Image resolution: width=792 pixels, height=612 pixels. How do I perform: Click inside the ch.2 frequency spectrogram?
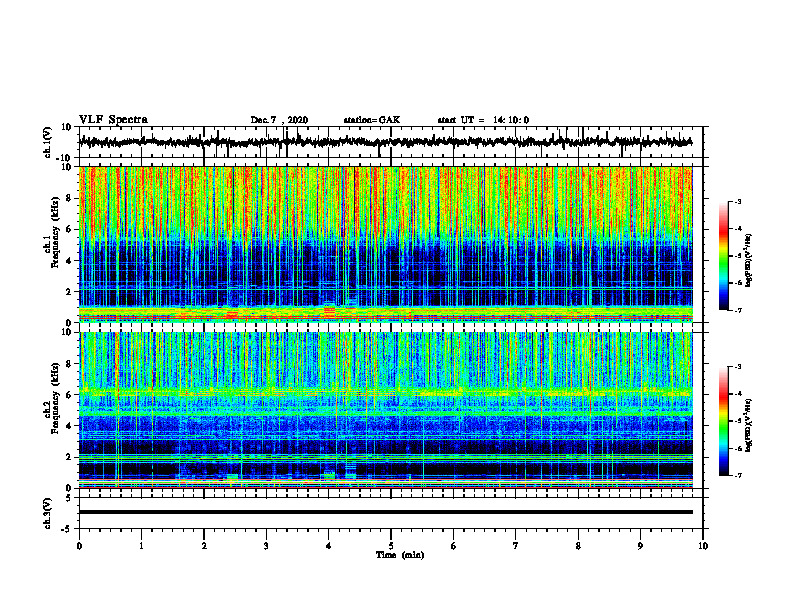385,410
